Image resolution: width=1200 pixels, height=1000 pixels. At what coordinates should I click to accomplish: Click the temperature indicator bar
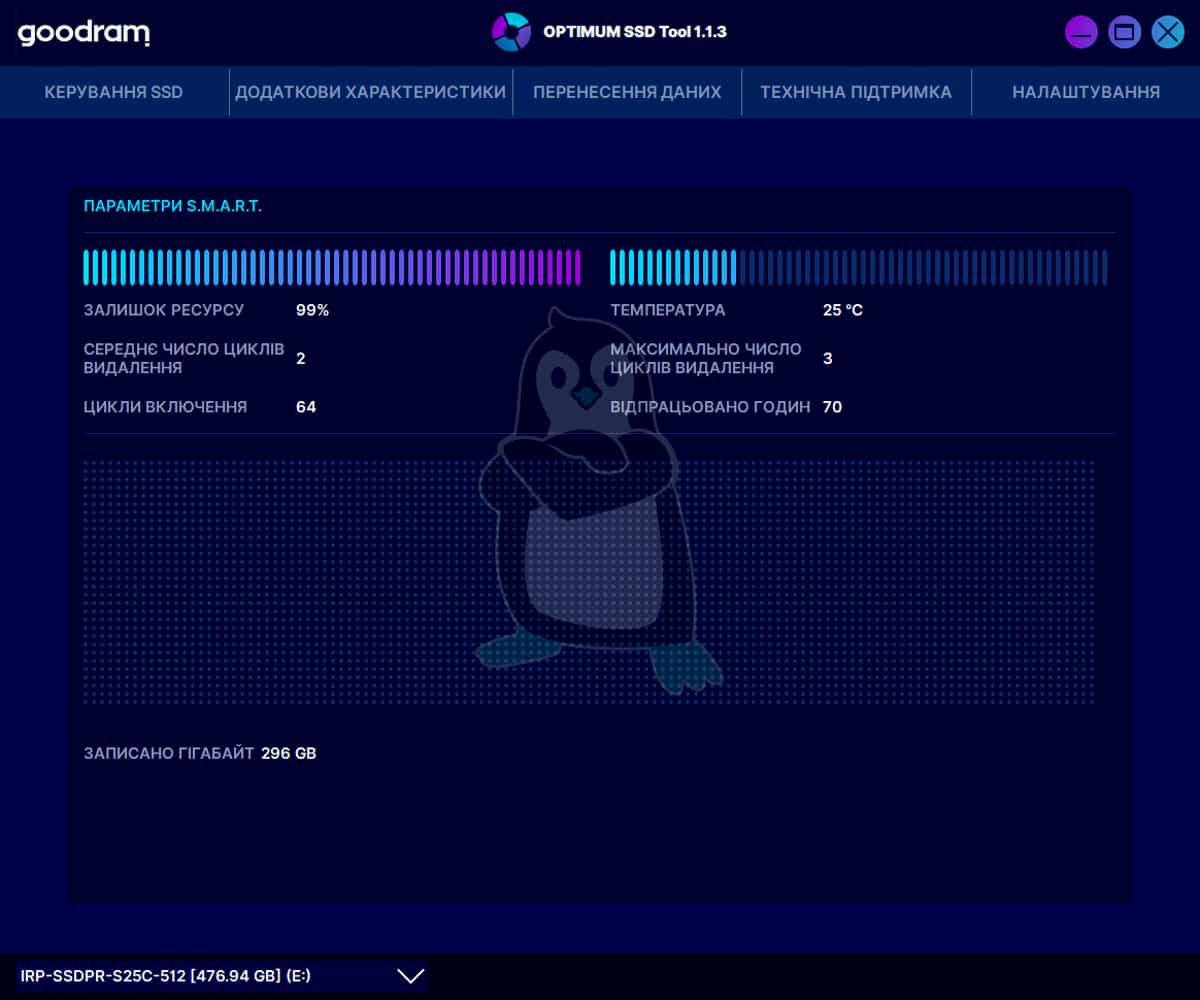pos(858,268)
